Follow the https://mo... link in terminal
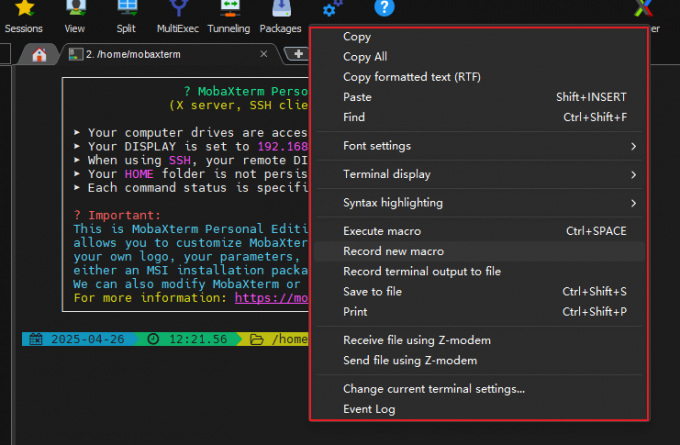Image resolution: width=680 pixels, height=445 pixels. (x=271, y=298)
